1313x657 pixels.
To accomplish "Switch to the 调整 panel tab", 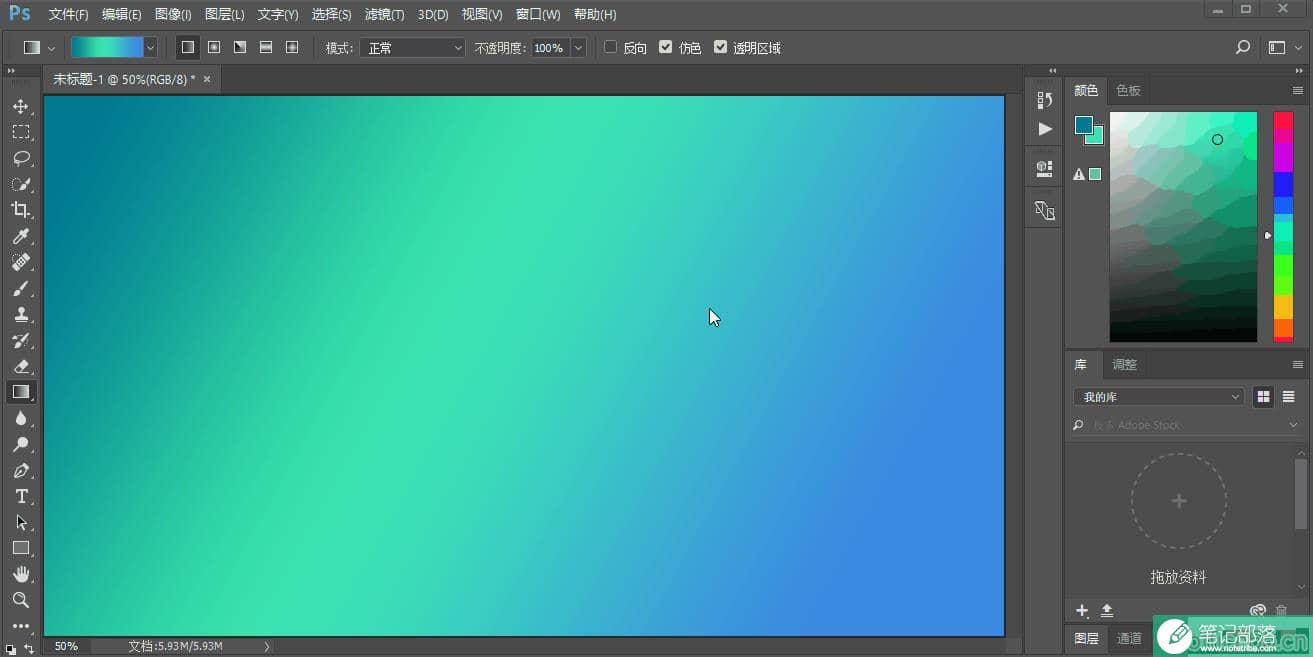I will pyautogui.click(x=1125, y=364).
